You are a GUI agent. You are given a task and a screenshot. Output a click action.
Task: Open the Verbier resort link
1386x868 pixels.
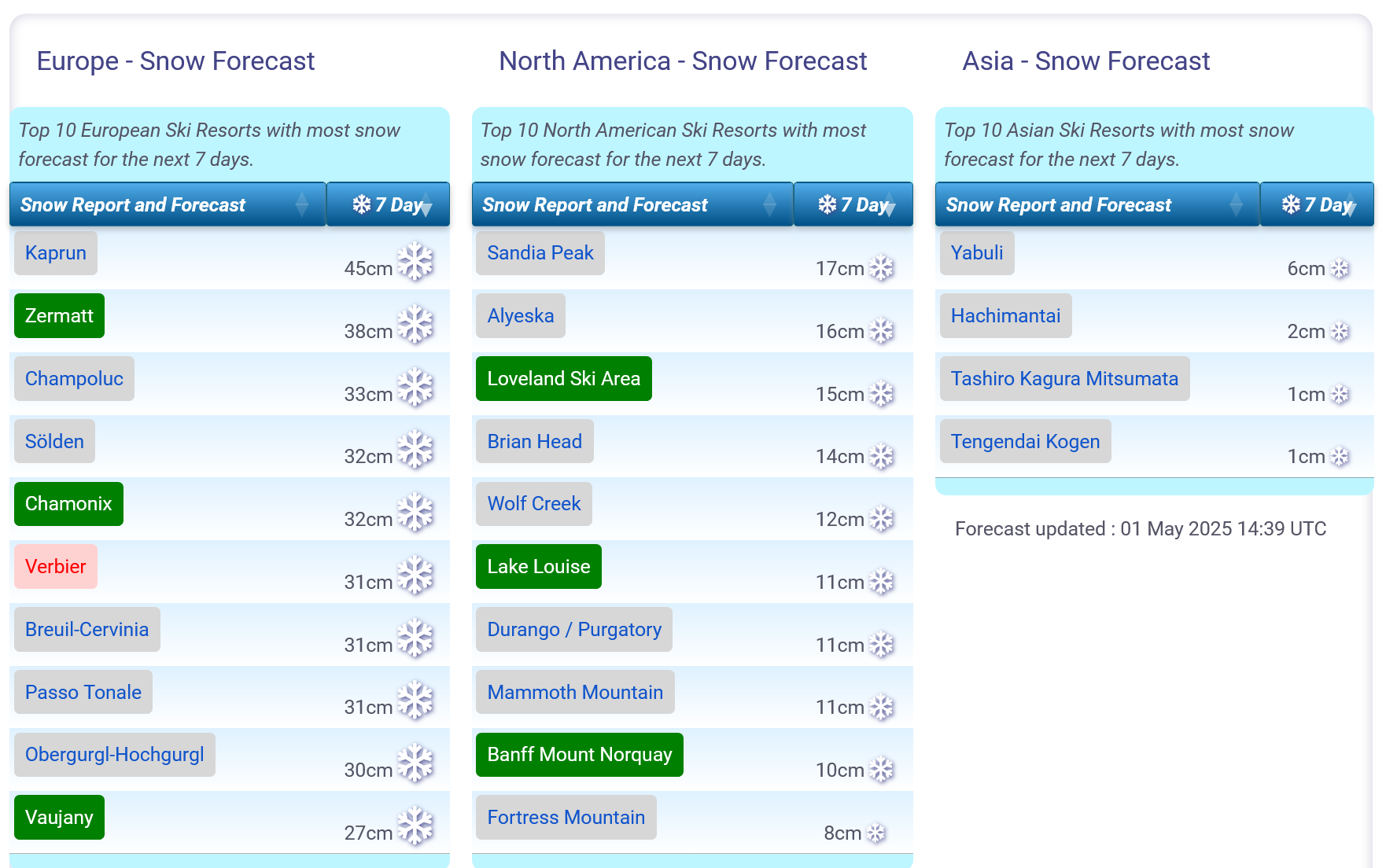tap(55, 567)
